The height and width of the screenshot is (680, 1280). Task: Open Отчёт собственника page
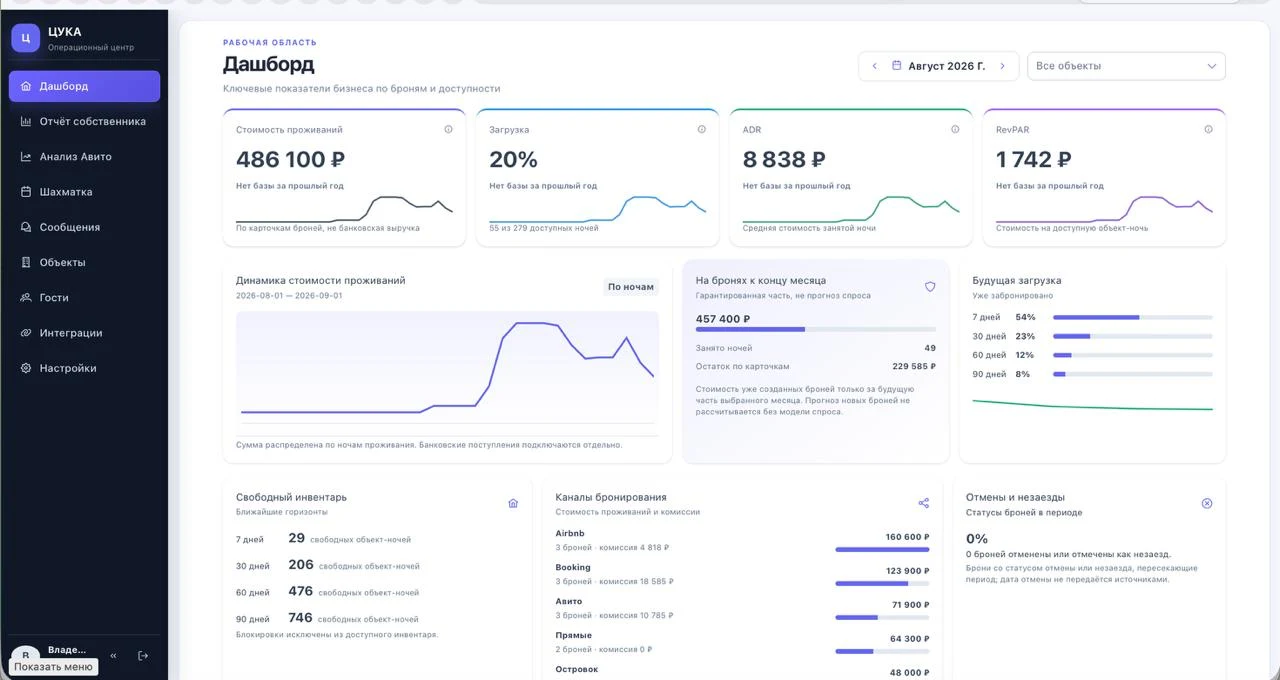point(84,121)
